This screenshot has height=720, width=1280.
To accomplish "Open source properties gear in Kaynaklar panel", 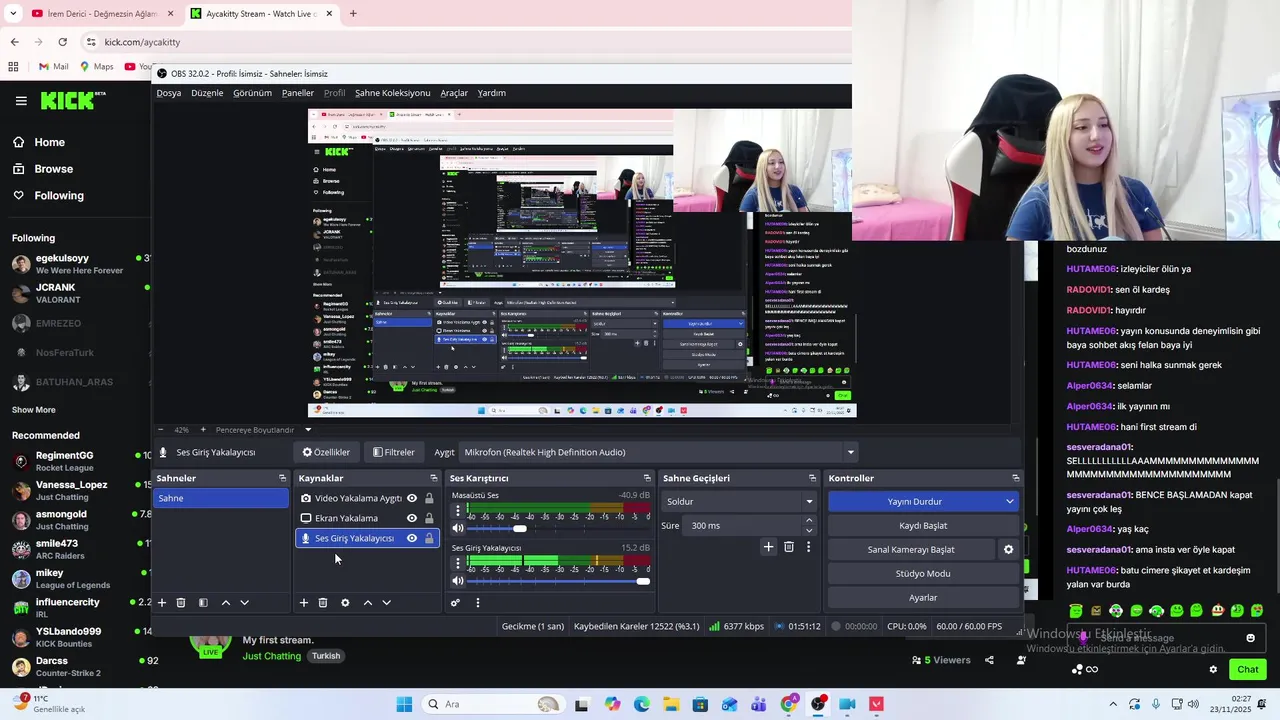I will pyautogui.click(x=345, y=603).
